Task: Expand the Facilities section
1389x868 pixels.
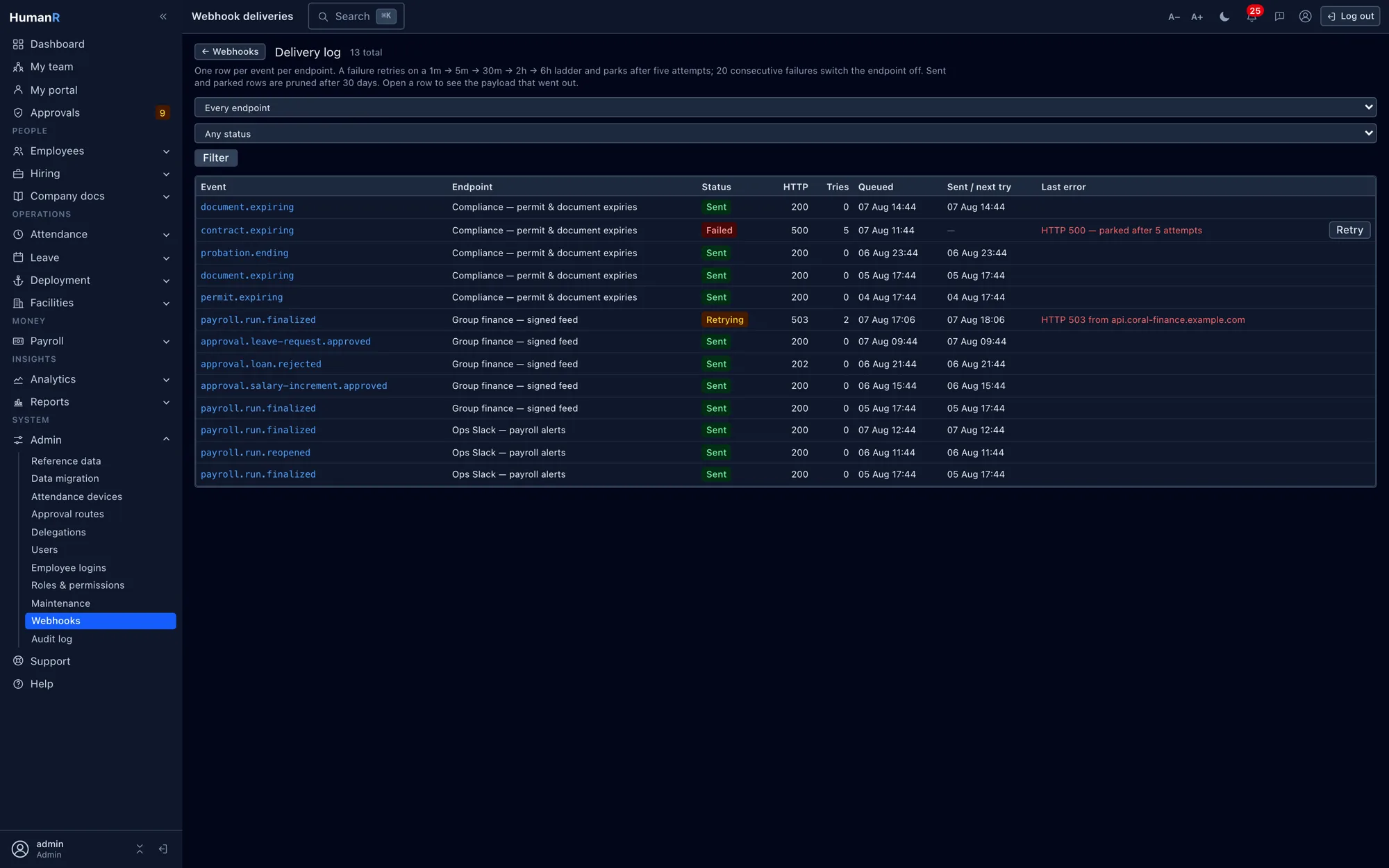Action: click(91, 303)
